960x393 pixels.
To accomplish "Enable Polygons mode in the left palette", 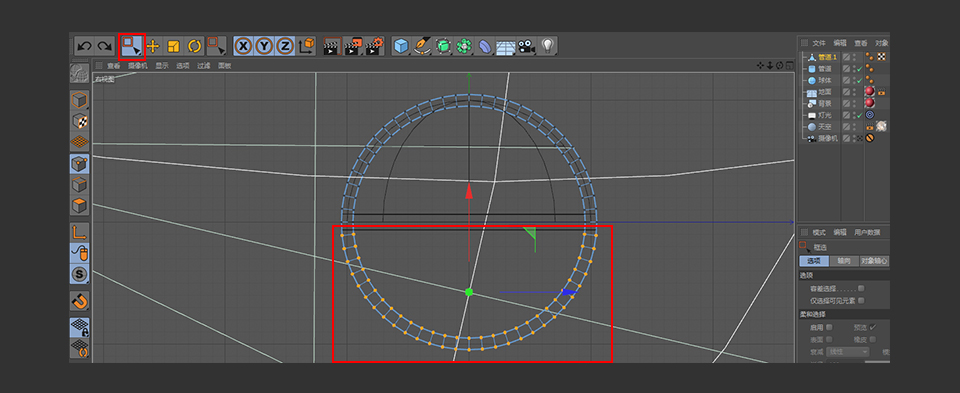I will 79,206.
